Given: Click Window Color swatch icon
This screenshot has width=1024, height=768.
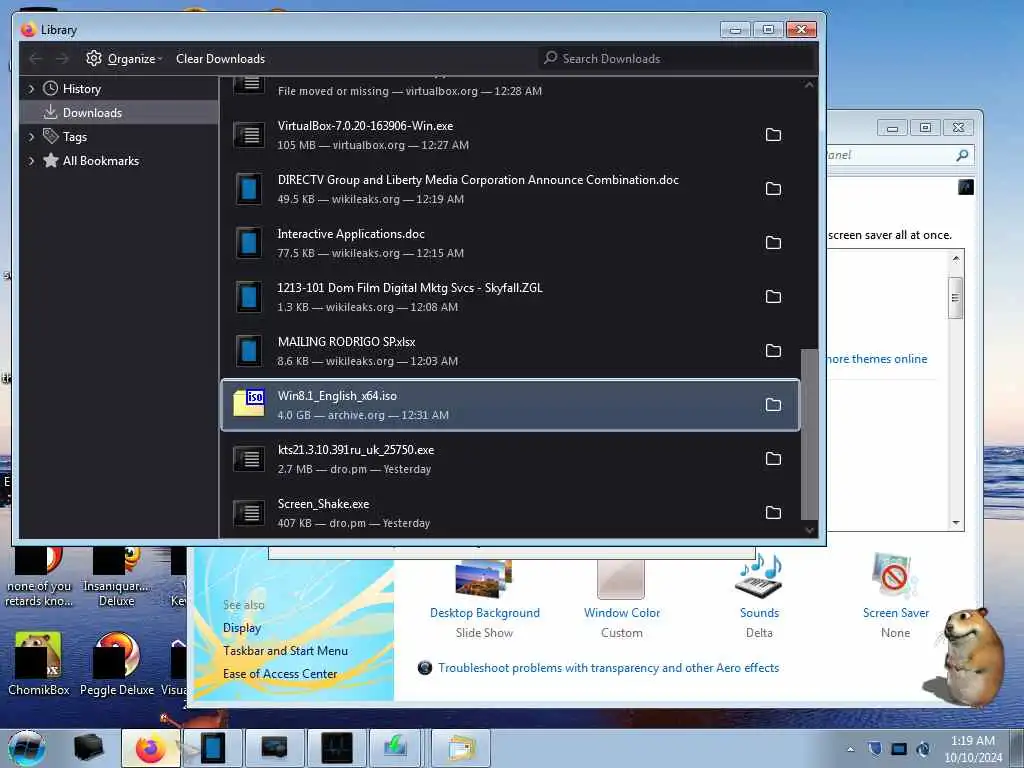Looking at the screenshot, I should (621, 579).
